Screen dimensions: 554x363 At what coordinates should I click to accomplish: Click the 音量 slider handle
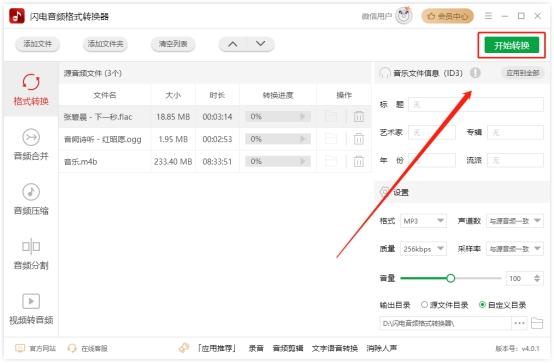pyautogui.click(x=450, y=278)
